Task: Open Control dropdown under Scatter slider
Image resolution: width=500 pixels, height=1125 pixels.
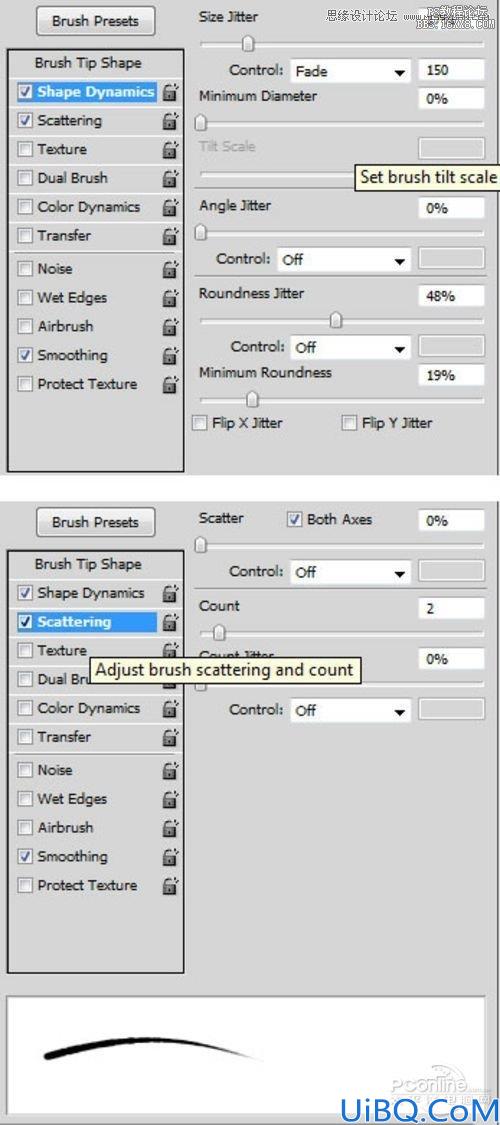Action: (350, 573)
